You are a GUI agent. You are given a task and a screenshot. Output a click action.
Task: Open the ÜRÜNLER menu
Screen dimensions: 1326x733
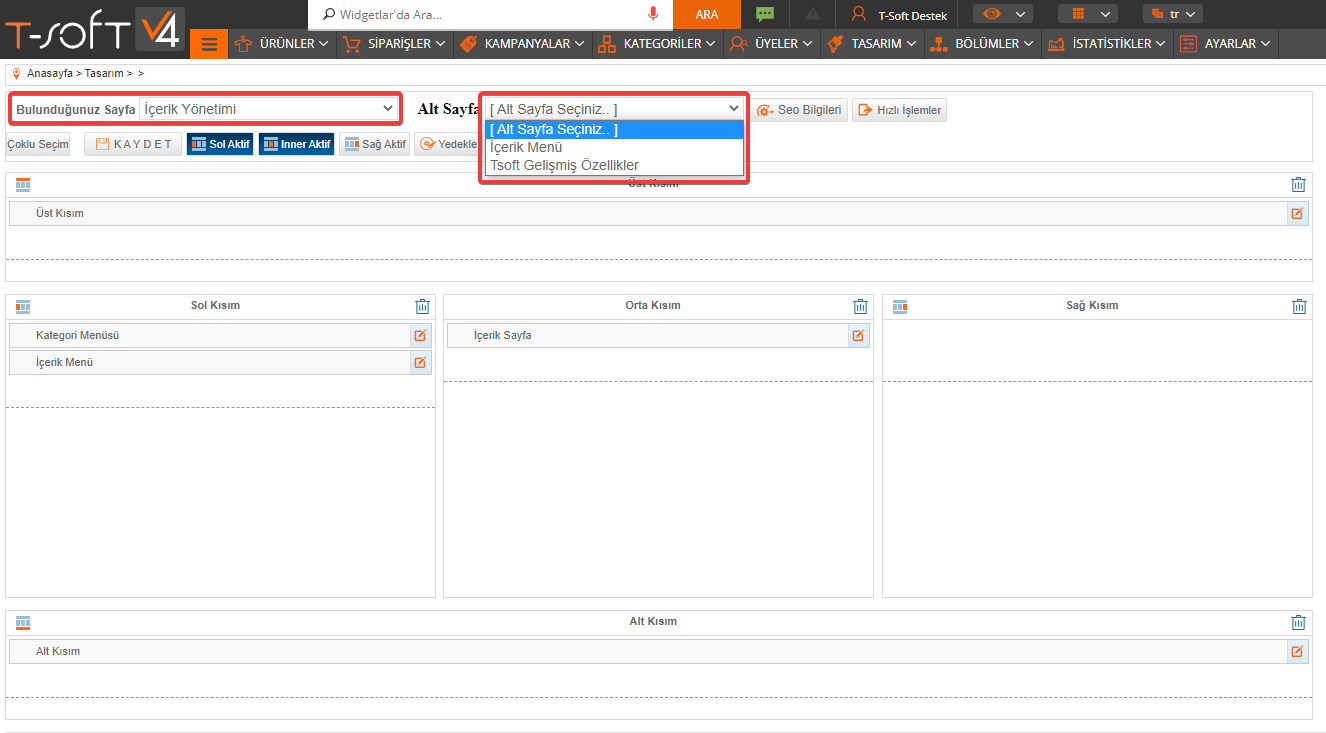click(x=281, y=44)
